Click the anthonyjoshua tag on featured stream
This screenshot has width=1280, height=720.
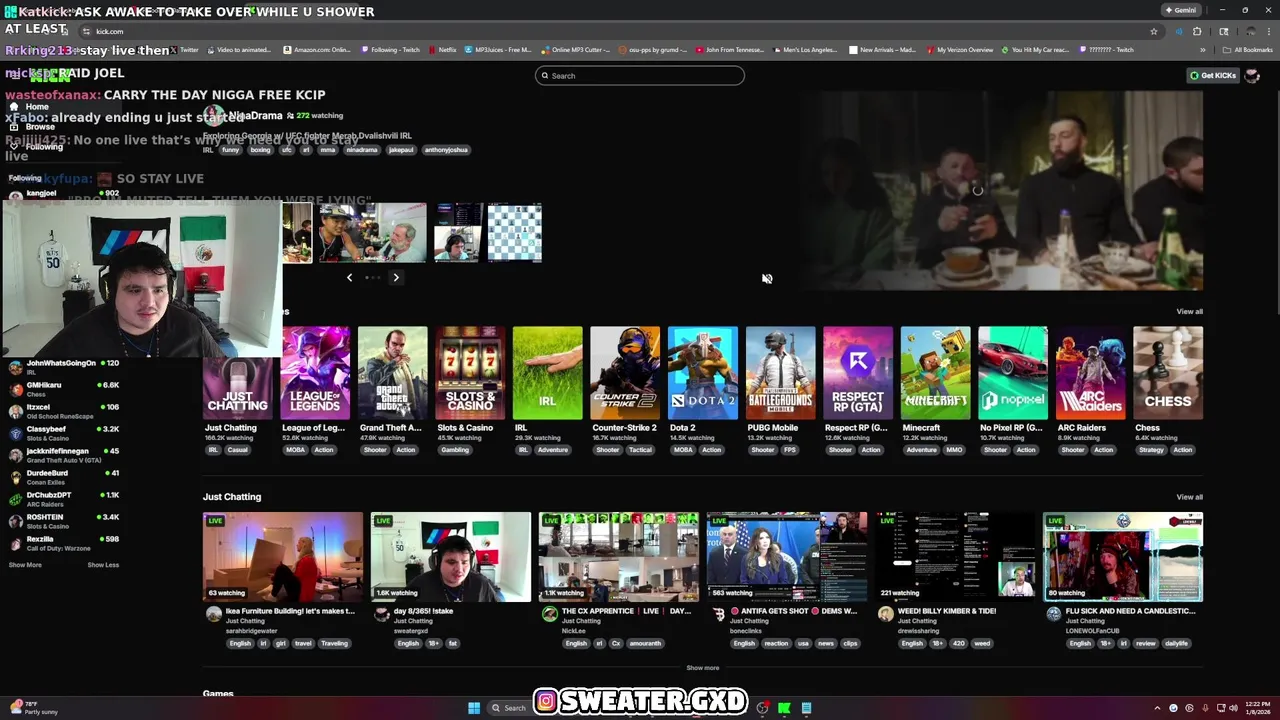(x=445, y=150)
